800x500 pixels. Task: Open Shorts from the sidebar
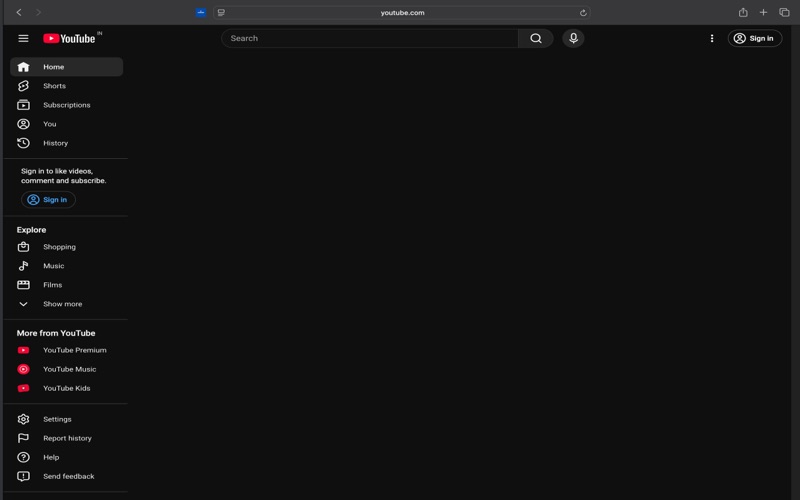66,86
